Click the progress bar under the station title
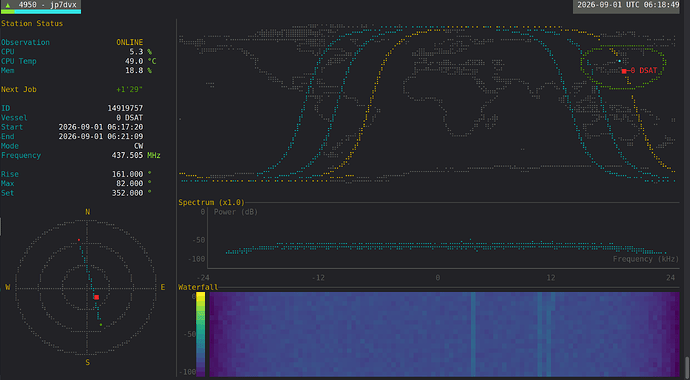Screen dimensions: 690x380 pyautogui.click(x=41, y=11)
